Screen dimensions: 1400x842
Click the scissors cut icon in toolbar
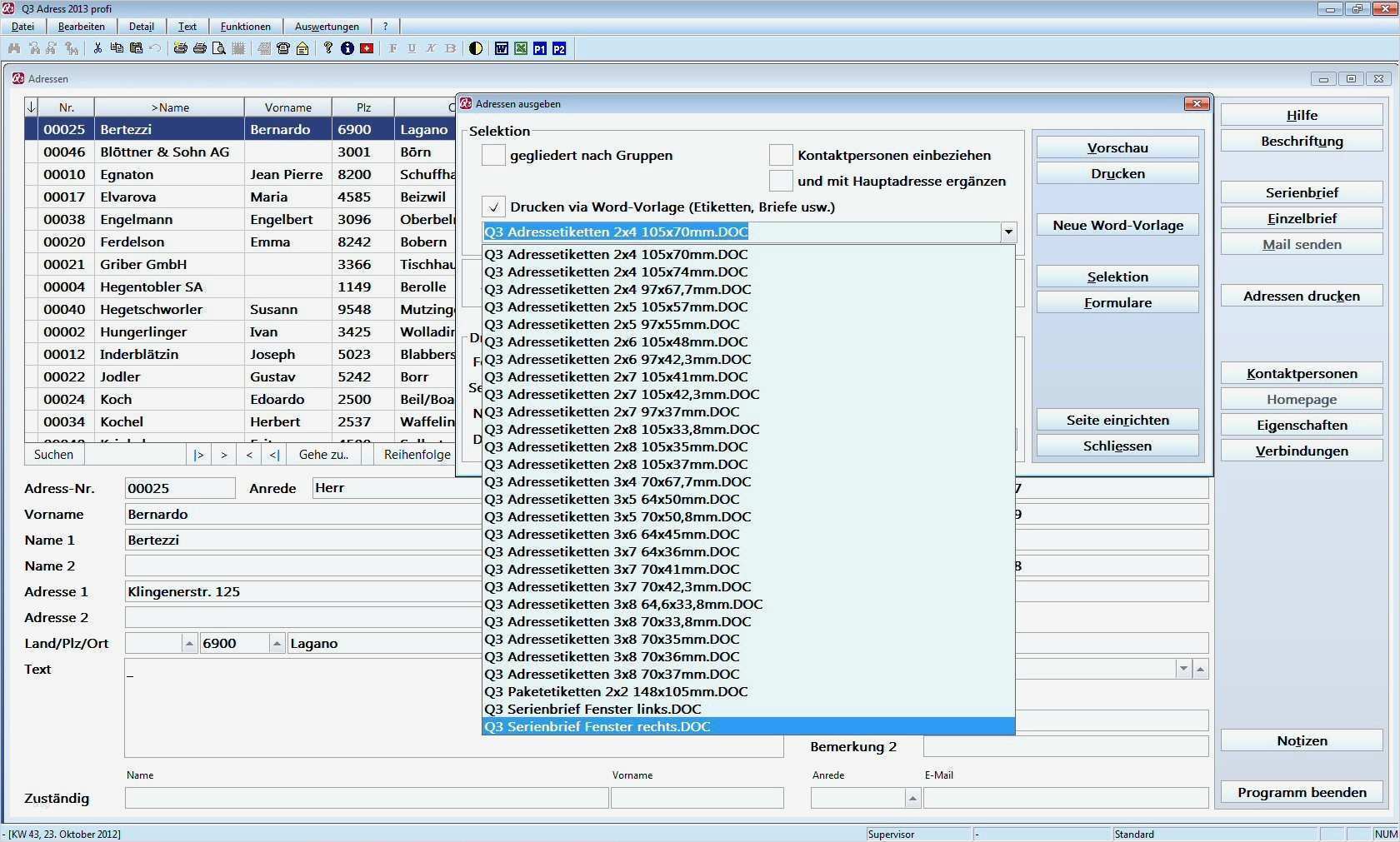97,48
